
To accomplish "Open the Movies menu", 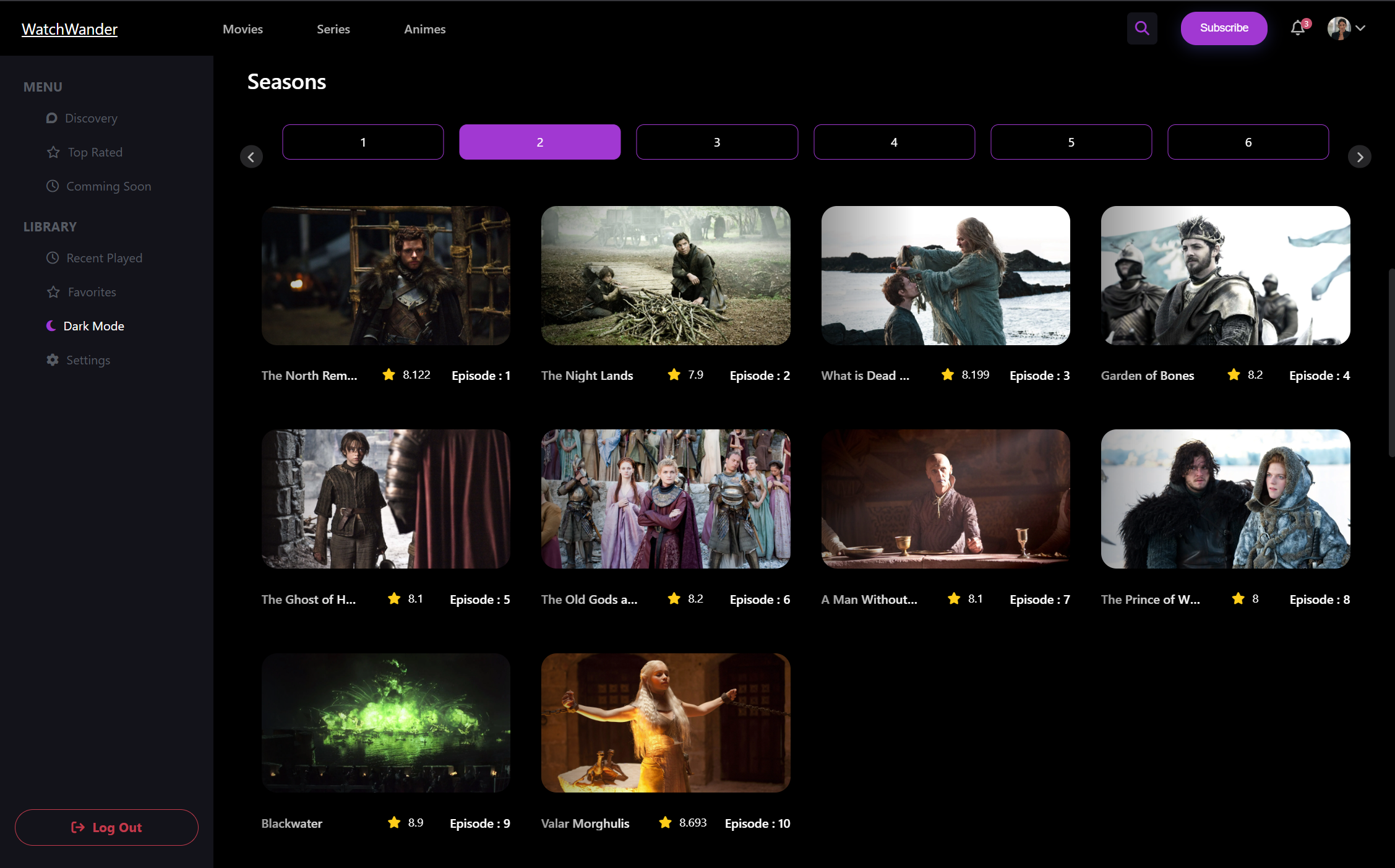I will click(x=243, y=29).
